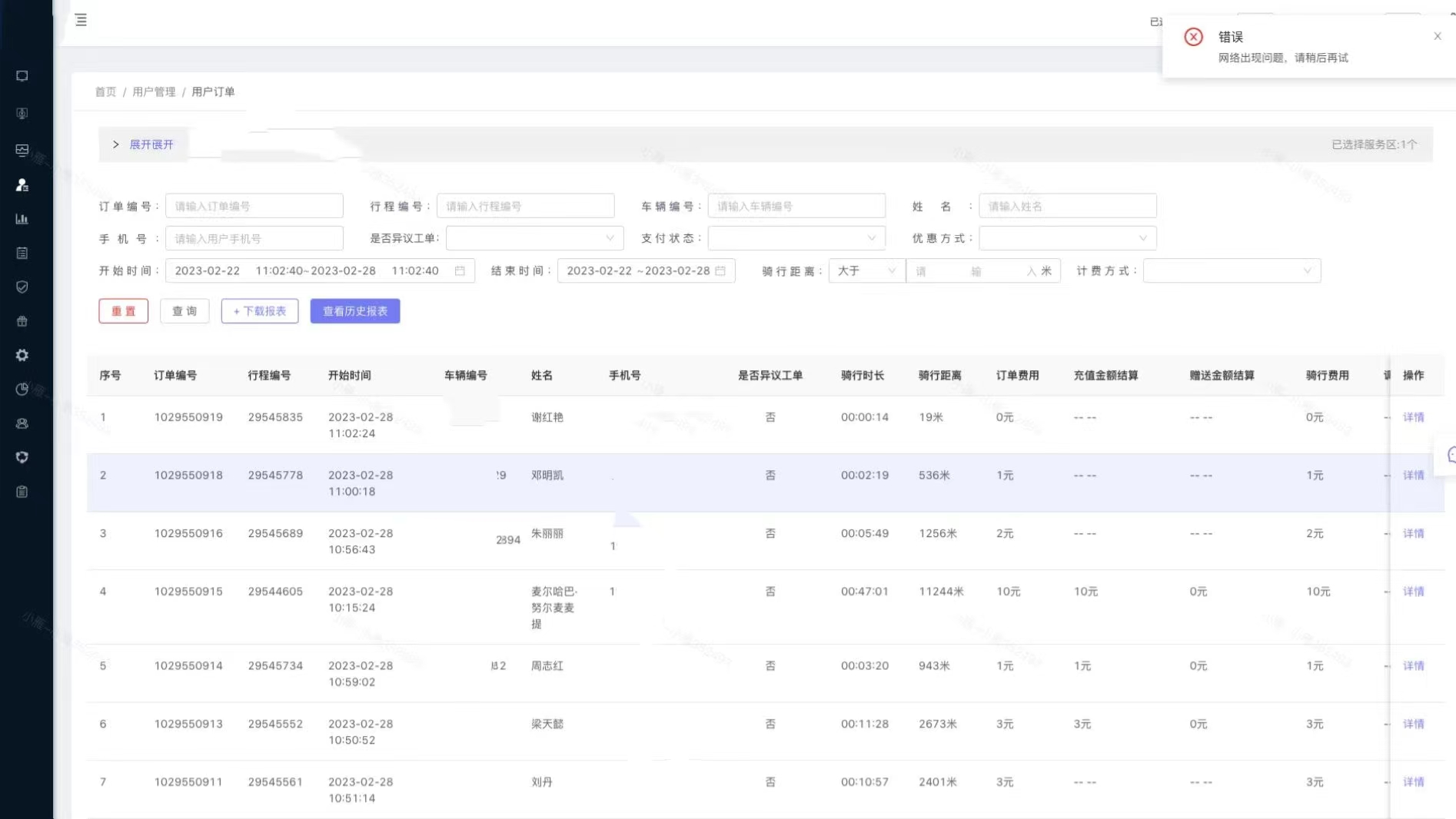Open the 大于 ride distance comparison dropdown

(x=866, y=270)
